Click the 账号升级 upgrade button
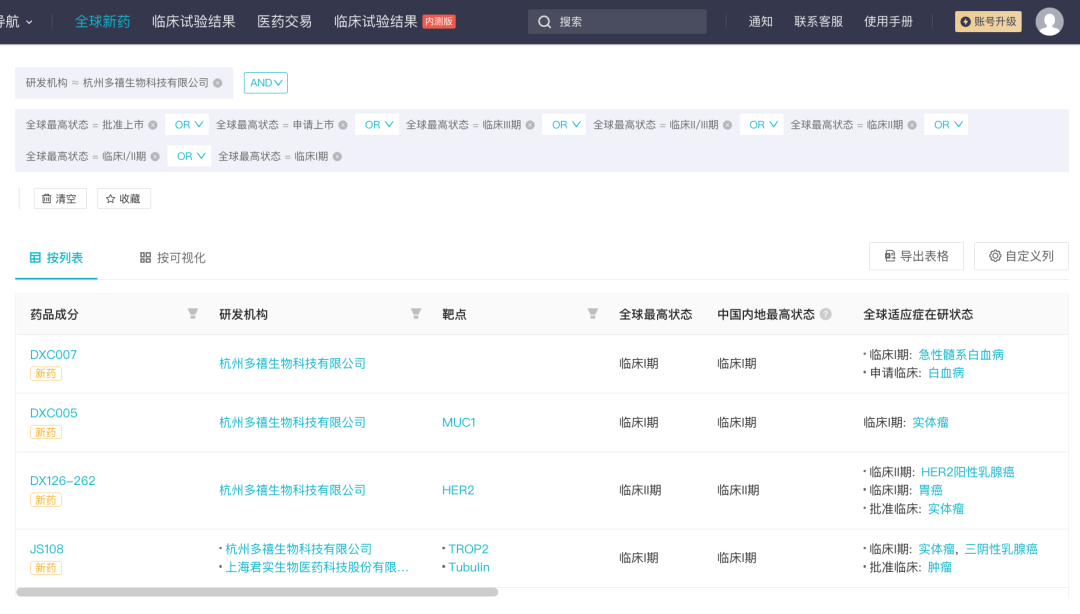 click(x=988, y=22)
